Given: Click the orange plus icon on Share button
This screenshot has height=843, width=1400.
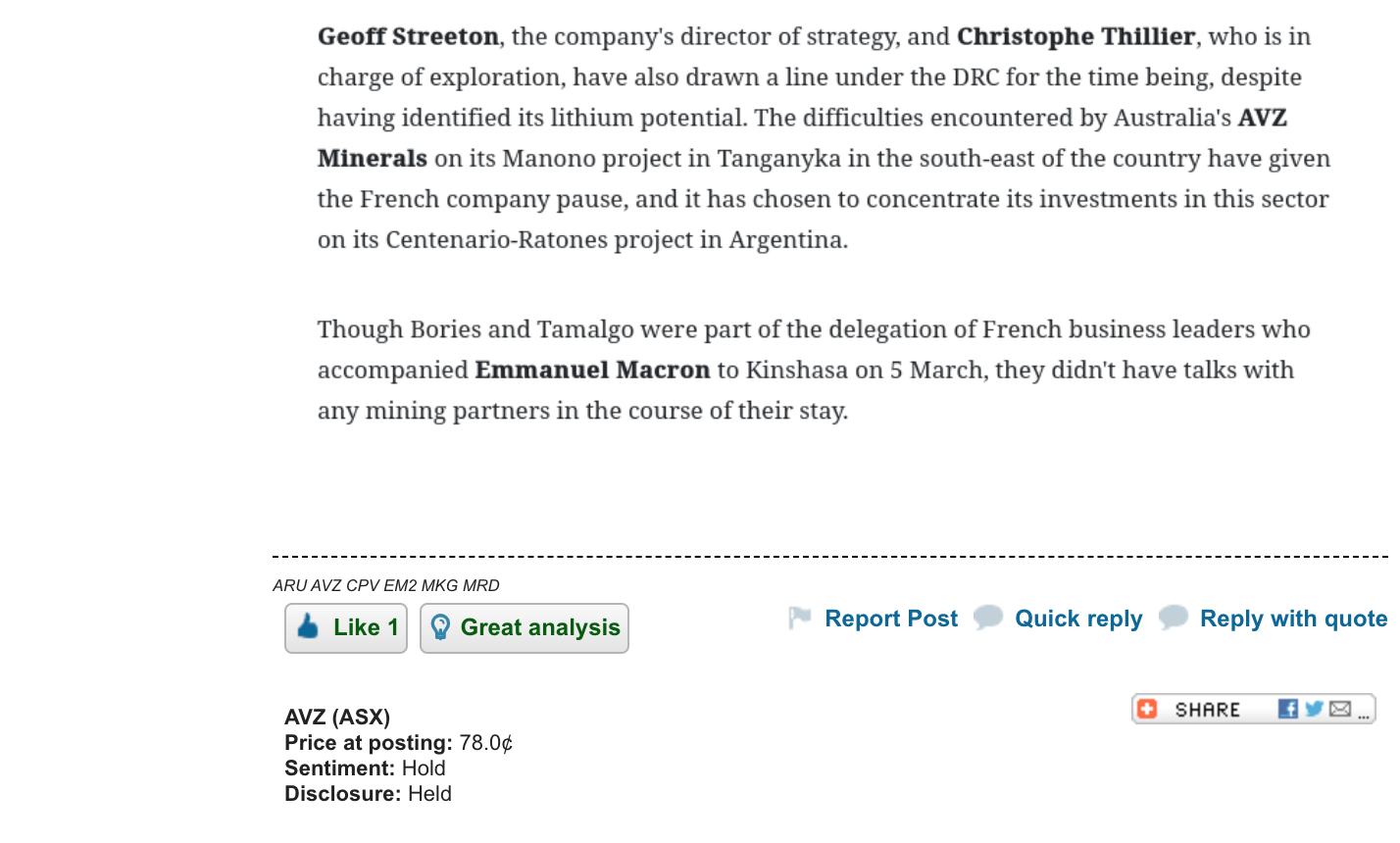Looking at the screenshot, I should coord(1147,709).
